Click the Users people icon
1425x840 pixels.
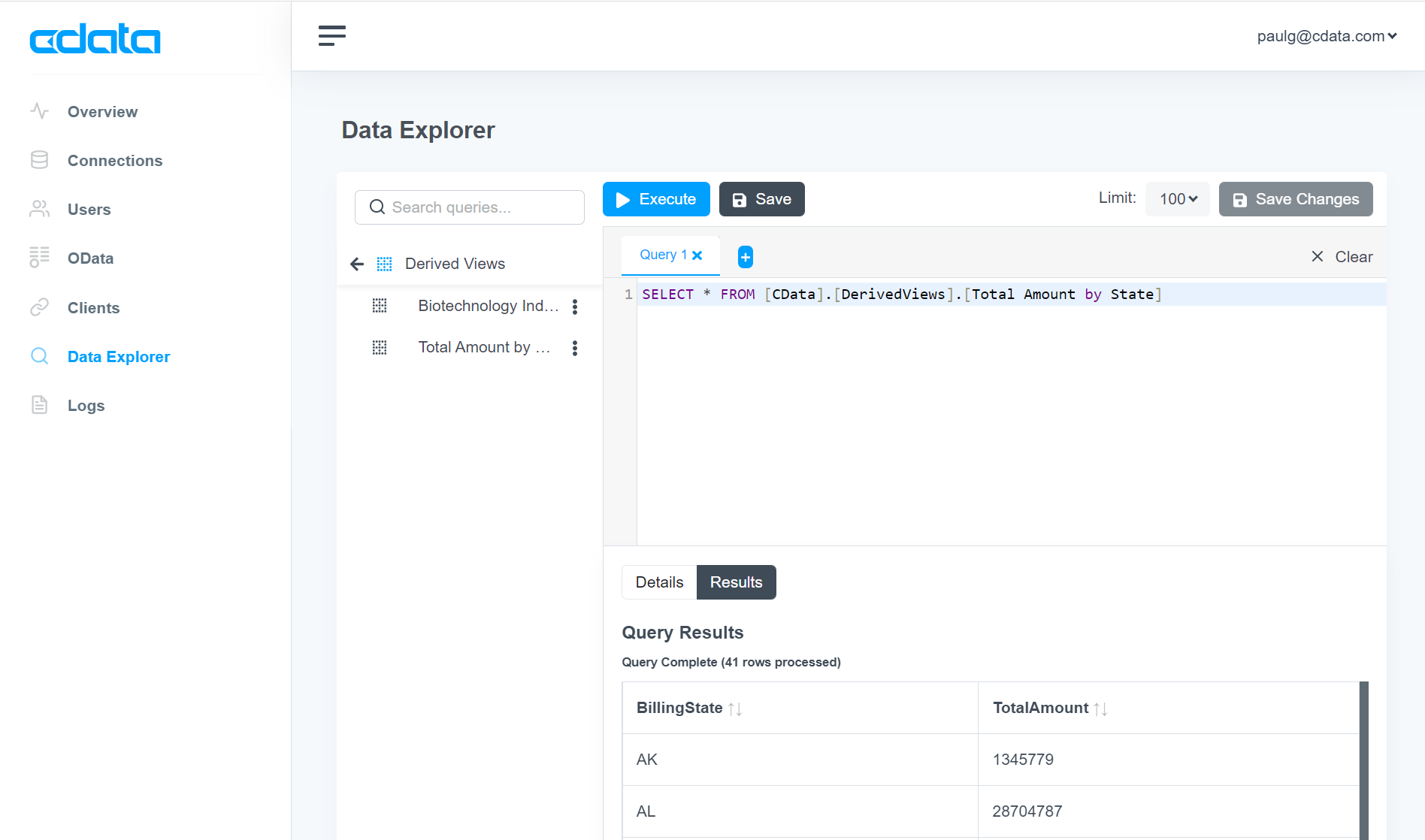(39, 209)
